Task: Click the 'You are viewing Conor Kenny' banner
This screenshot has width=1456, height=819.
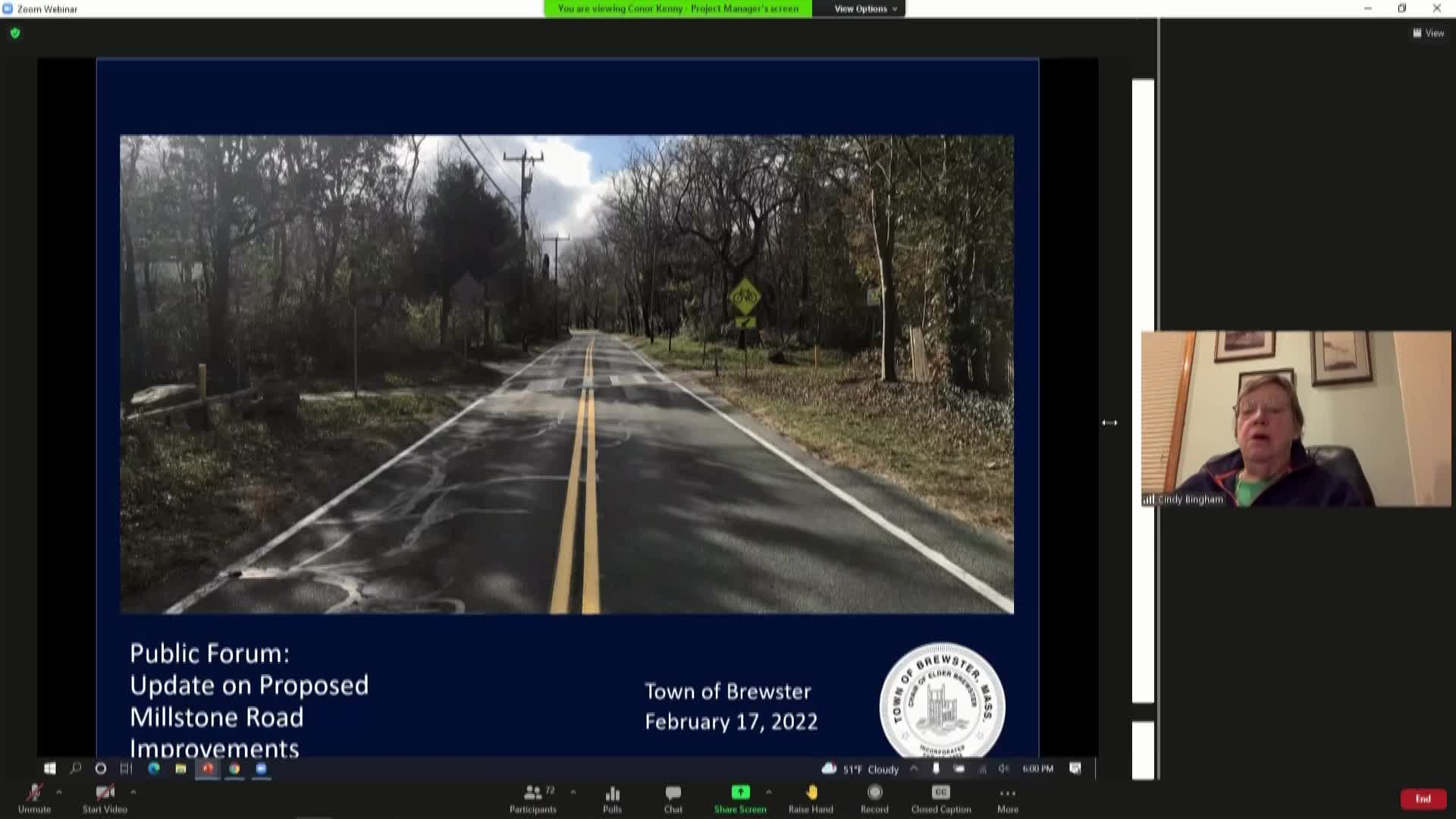Action: pos(678,8)
